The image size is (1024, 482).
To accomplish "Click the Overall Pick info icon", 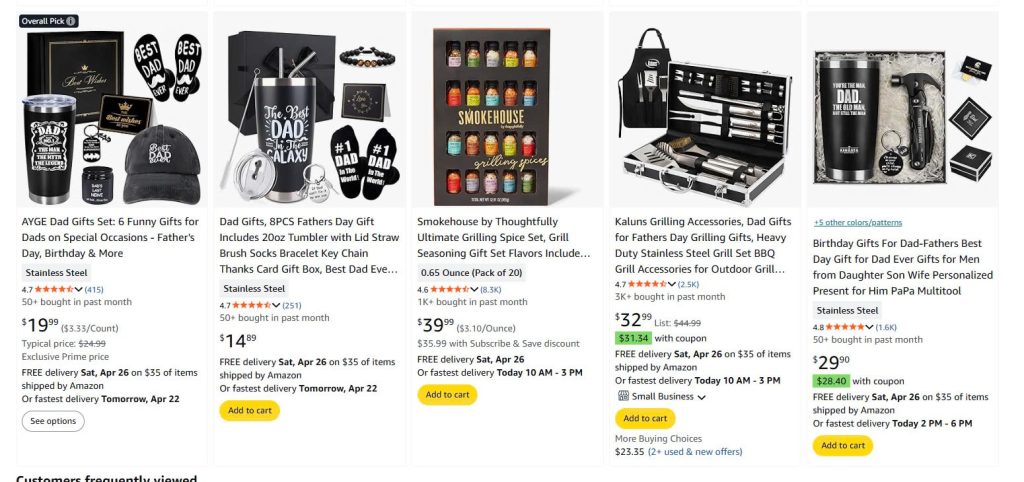I will pos(72,21).
